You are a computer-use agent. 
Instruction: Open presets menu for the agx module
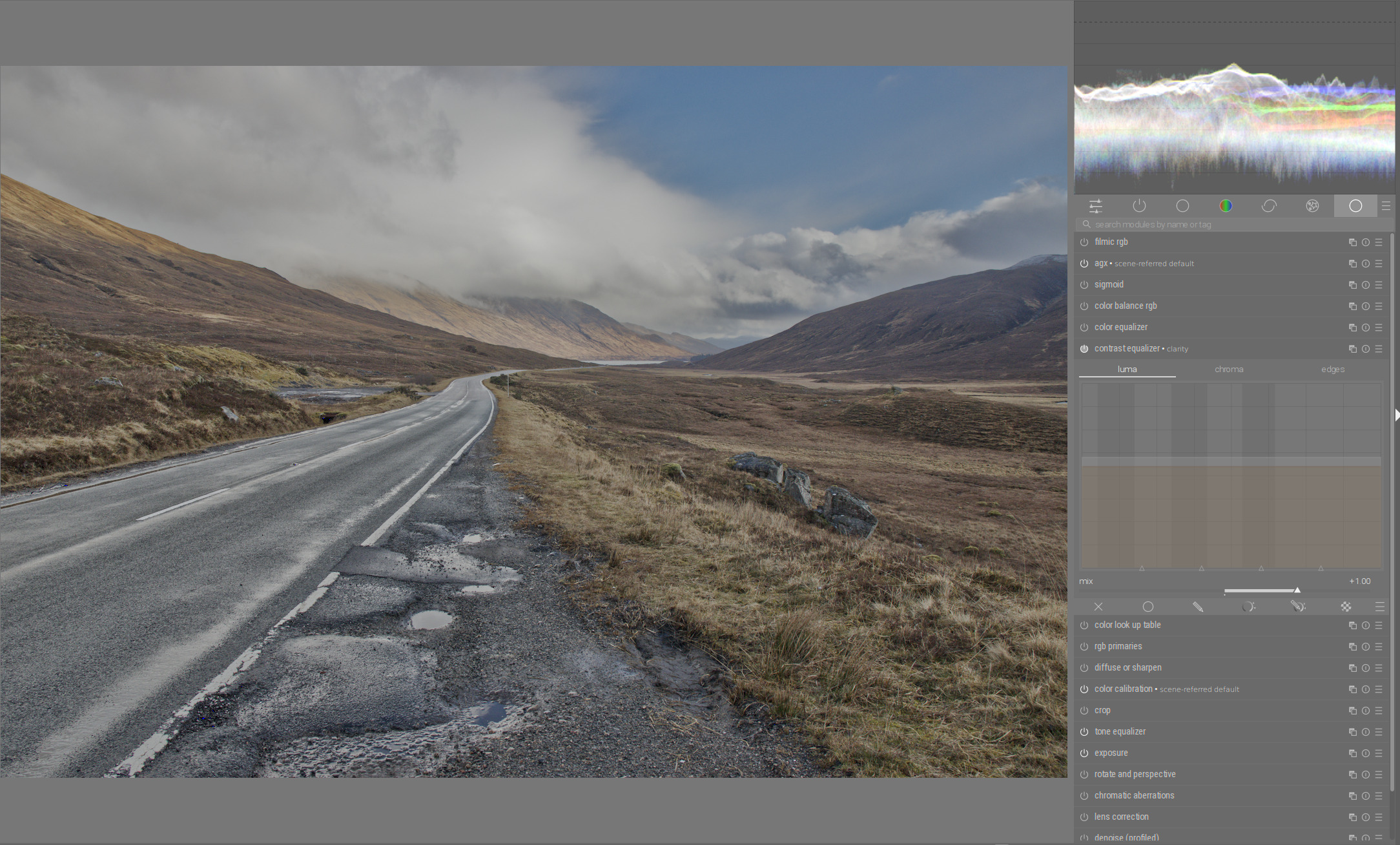point(1379,264)
